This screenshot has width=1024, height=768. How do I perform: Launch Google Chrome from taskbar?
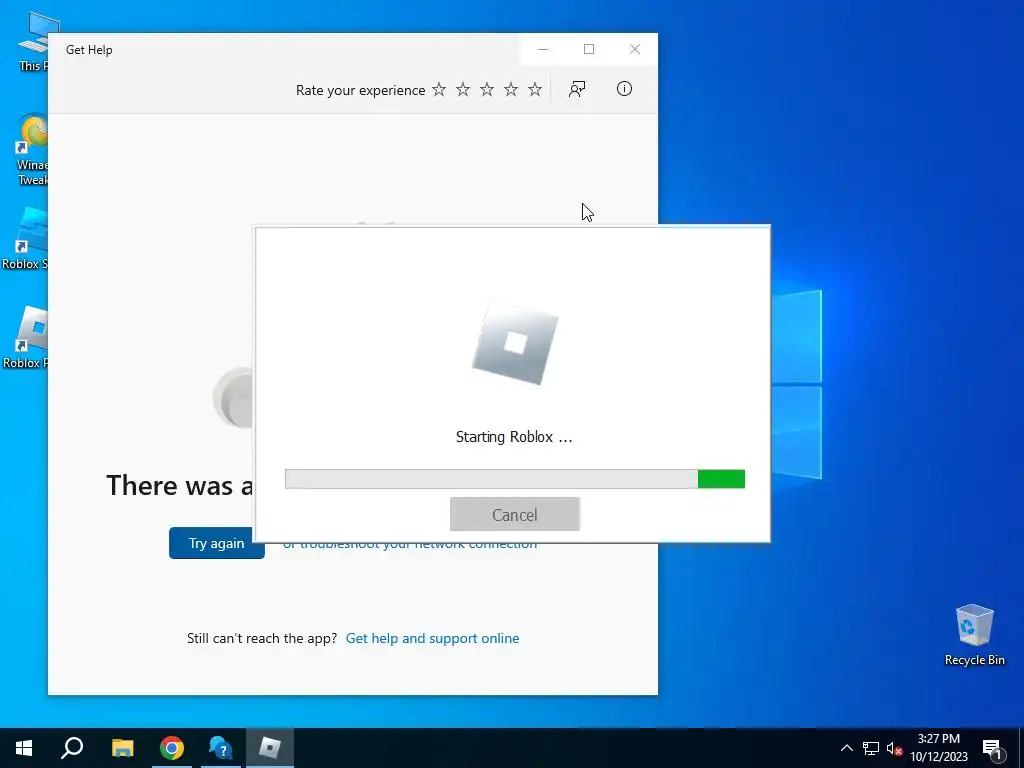(x=172, y=748)
